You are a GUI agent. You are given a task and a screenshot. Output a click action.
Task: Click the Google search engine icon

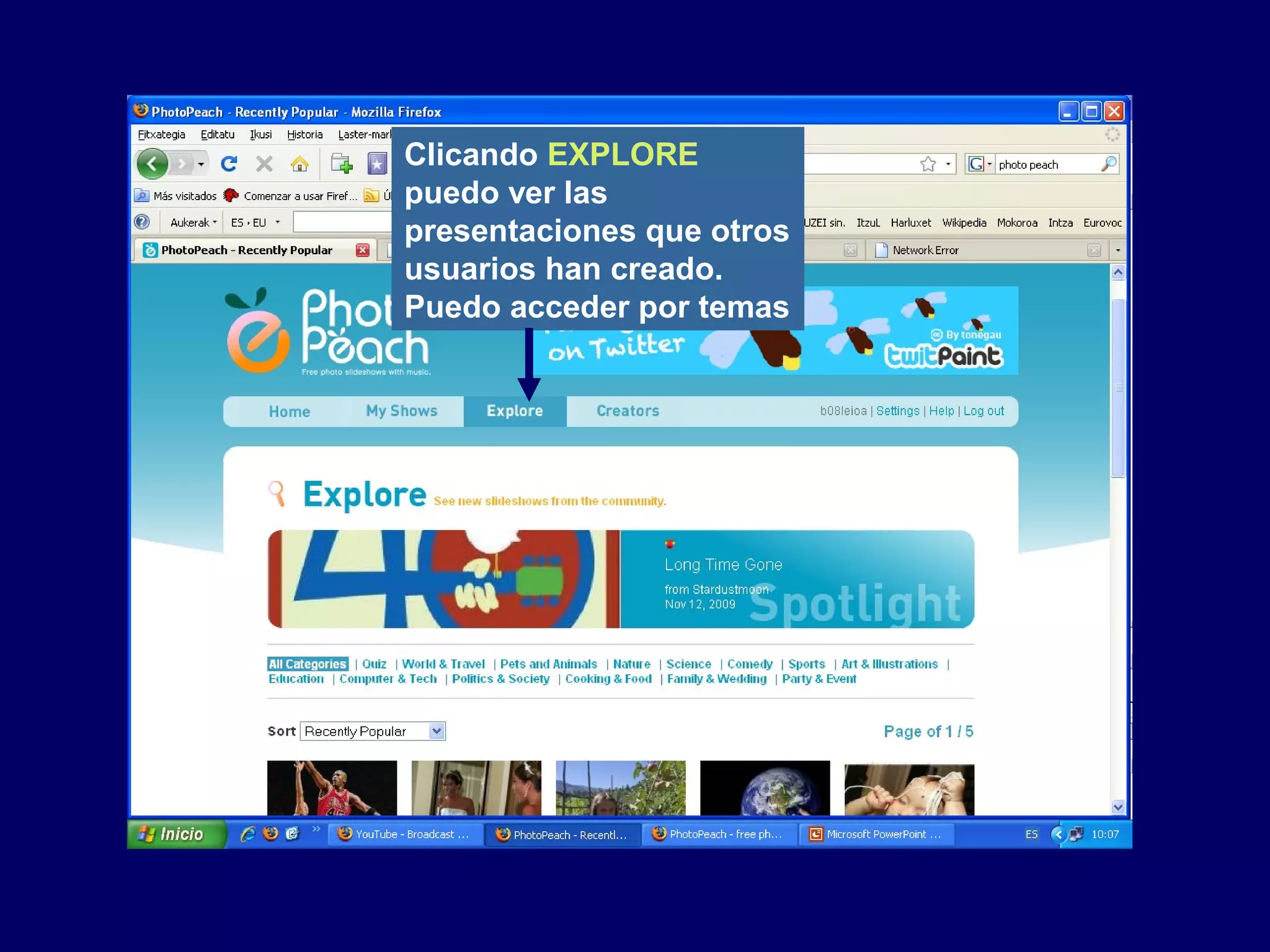click(x=976, y=164)
